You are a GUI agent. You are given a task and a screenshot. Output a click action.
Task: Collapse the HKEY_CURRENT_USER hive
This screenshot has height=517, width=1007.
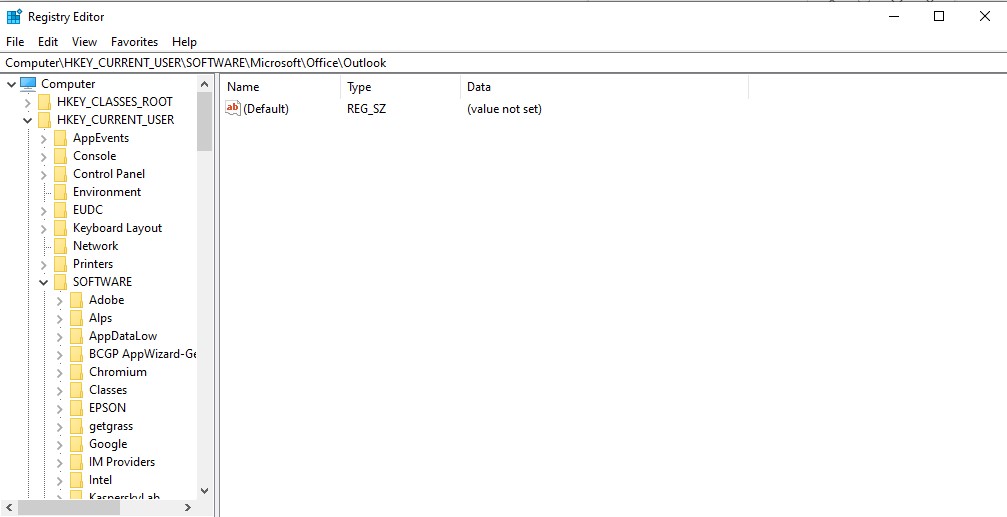[28, 120]
